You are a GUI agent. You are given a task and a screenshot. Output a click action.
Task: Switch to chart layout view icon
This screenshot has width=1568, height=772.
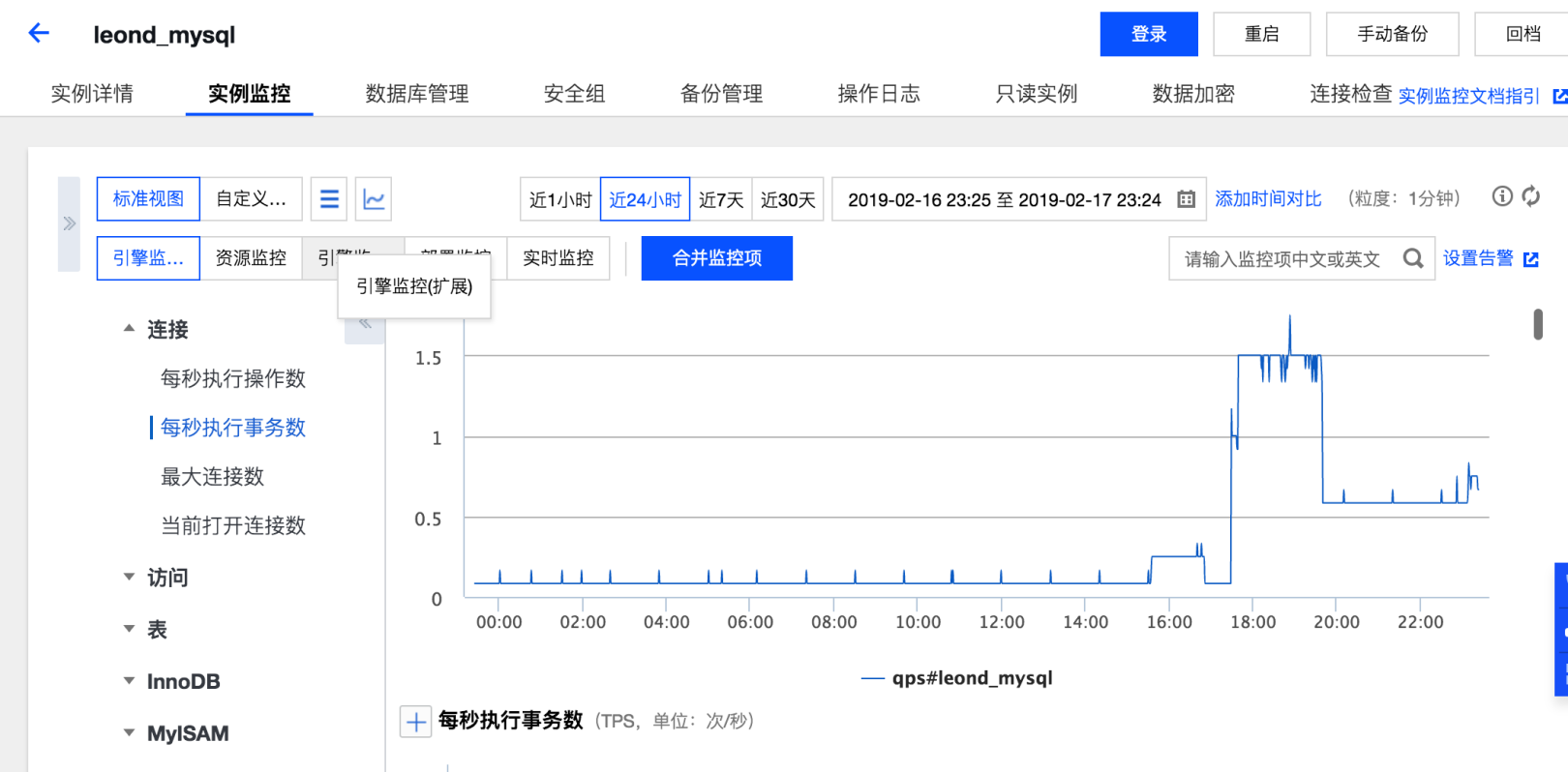(x=374, y=199)
